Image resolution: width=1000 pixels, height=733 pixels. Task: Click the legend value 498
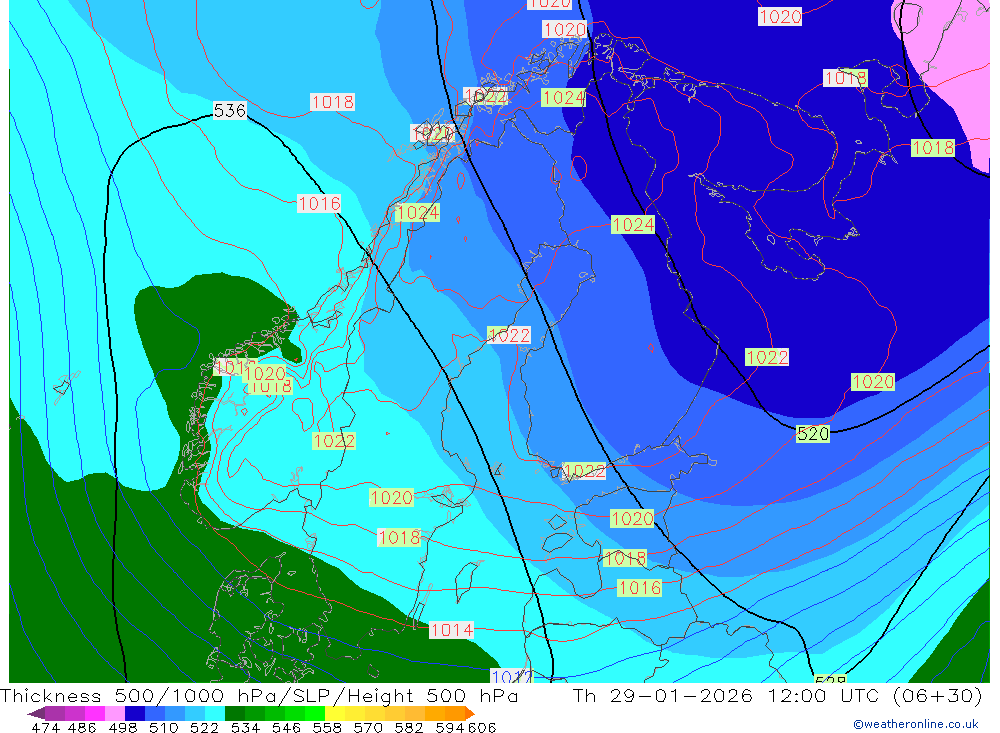pyautogui.click(x=122, y=727)
